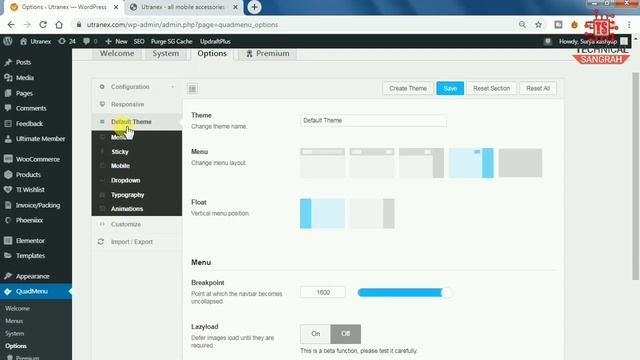Open Media in WordPress sidebar

[24, 78]
